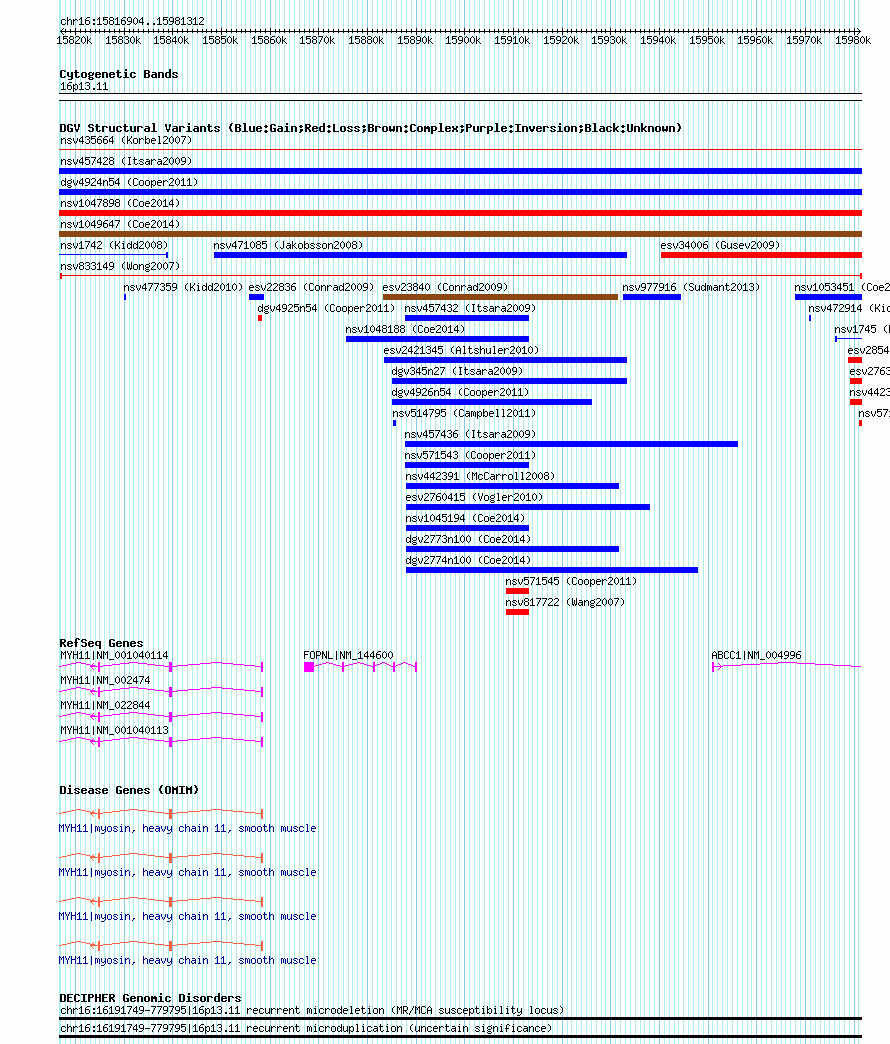Click the 16p13.11 cytogenetic band label
The width and height of the screenshot is (890, 1044).
click(x=84, y=87)
